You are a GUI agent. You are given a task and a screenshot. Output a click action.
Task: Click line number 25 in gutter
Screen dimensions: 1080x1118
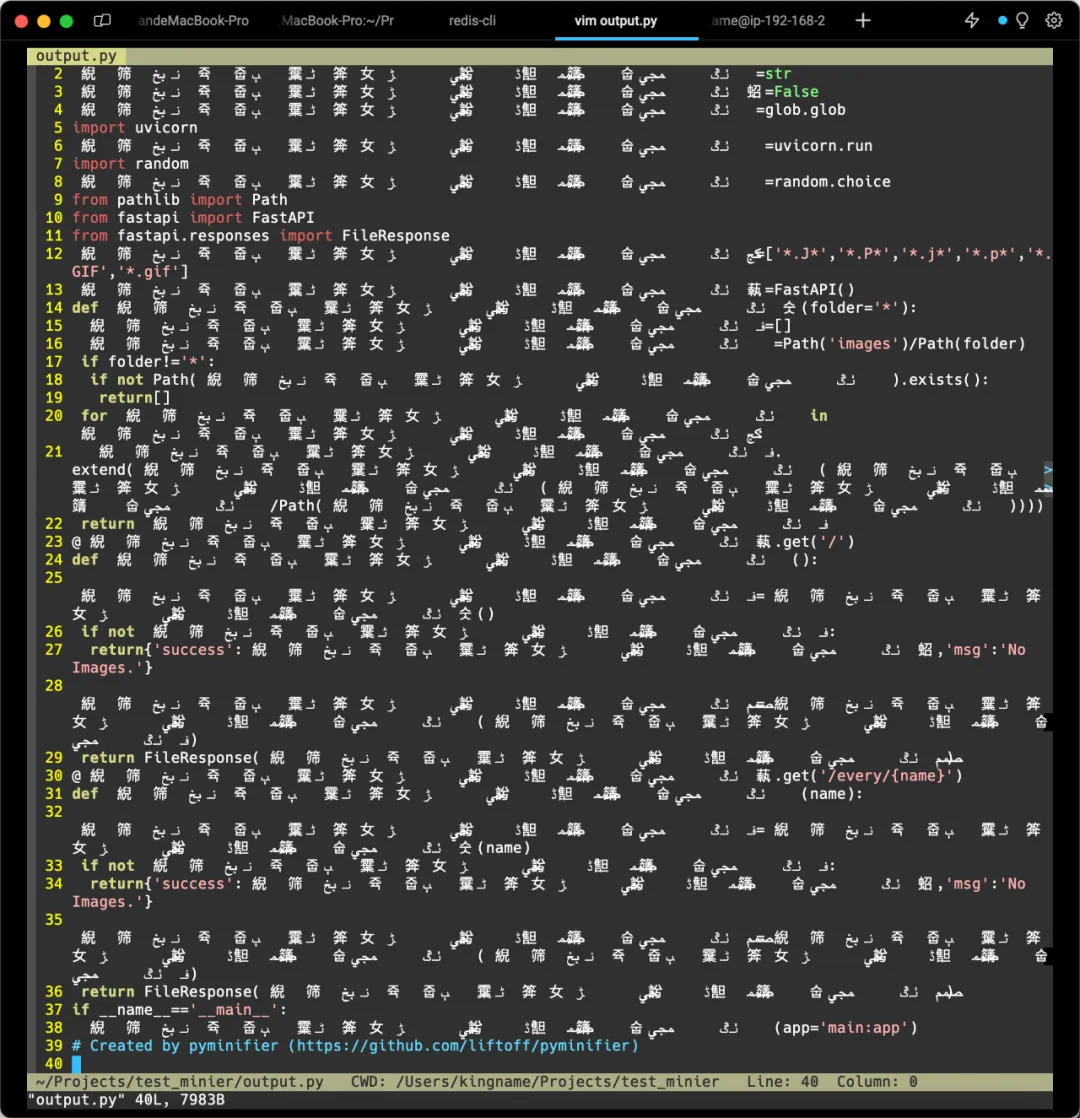[53, 578]
